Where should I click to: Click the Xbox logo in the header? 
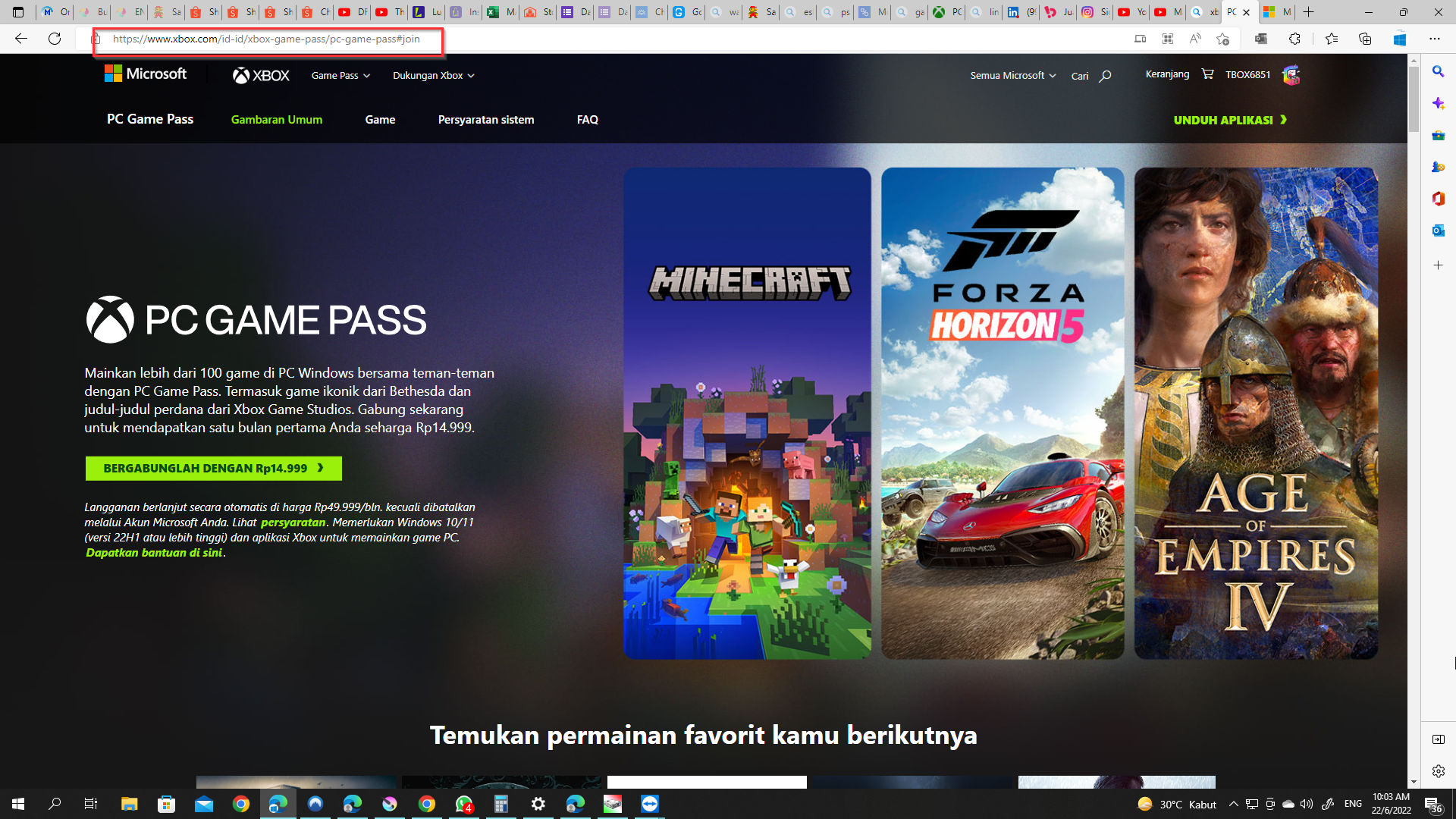pos(261,75)
